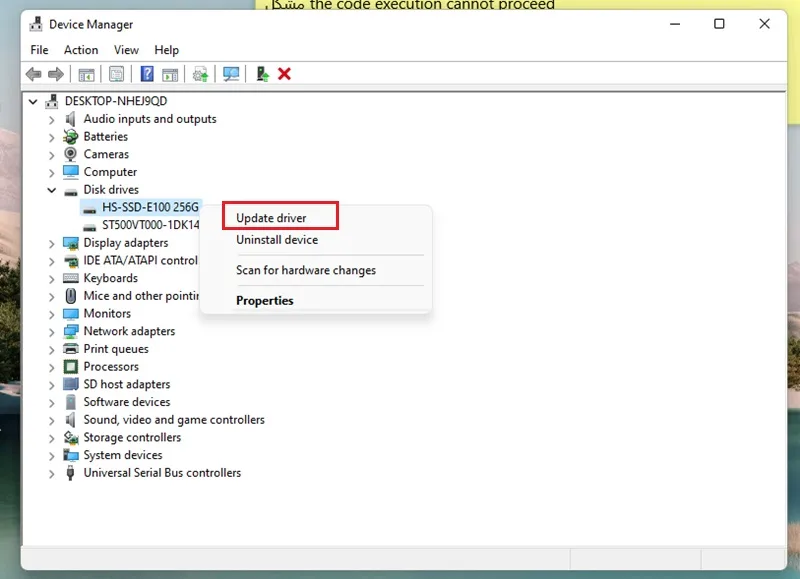The image size is (800, 579).
Task: Choose Update driver in the context menu
Action: pyautogui.click(x=271, y=218)
